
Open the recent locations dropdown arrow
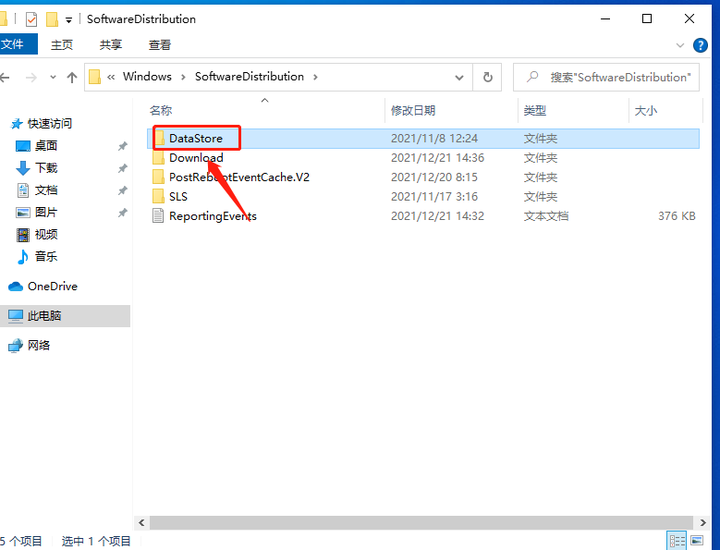(x=53, y=77)
